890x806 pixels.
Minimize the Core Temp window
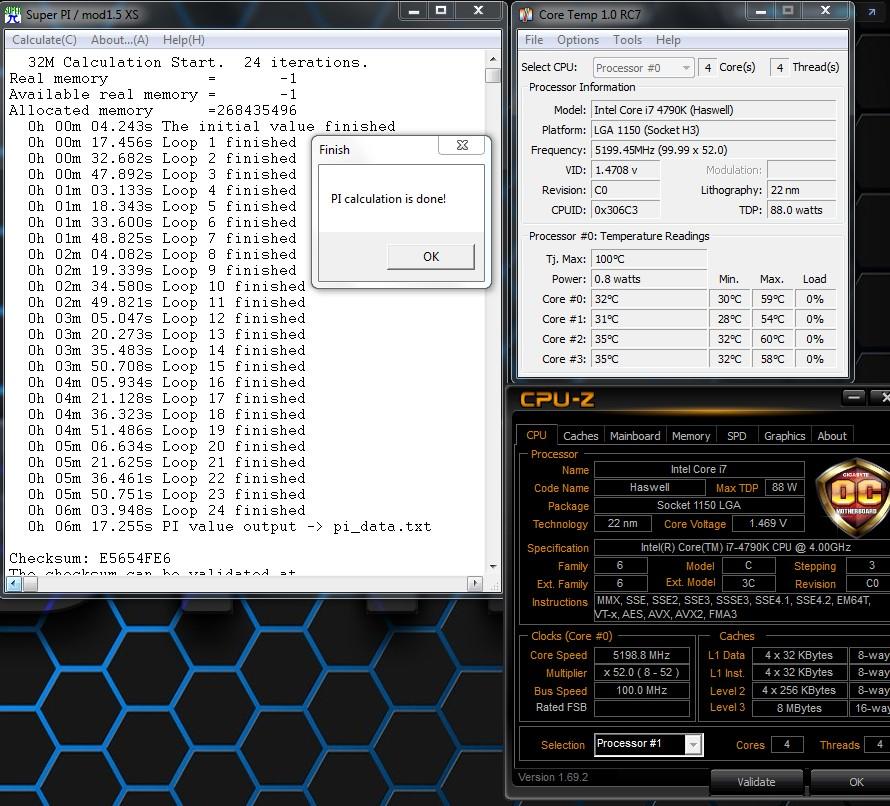pos(761,11)
